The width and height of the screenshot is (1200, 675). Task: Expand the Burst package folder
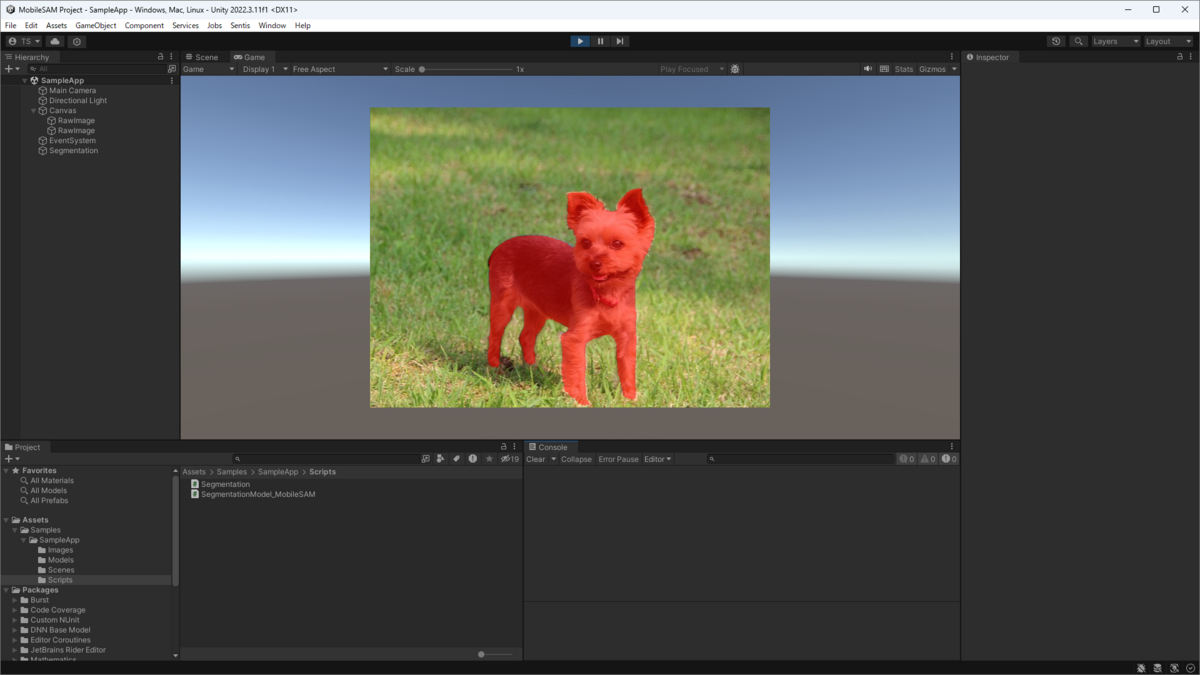coord(15,600)
